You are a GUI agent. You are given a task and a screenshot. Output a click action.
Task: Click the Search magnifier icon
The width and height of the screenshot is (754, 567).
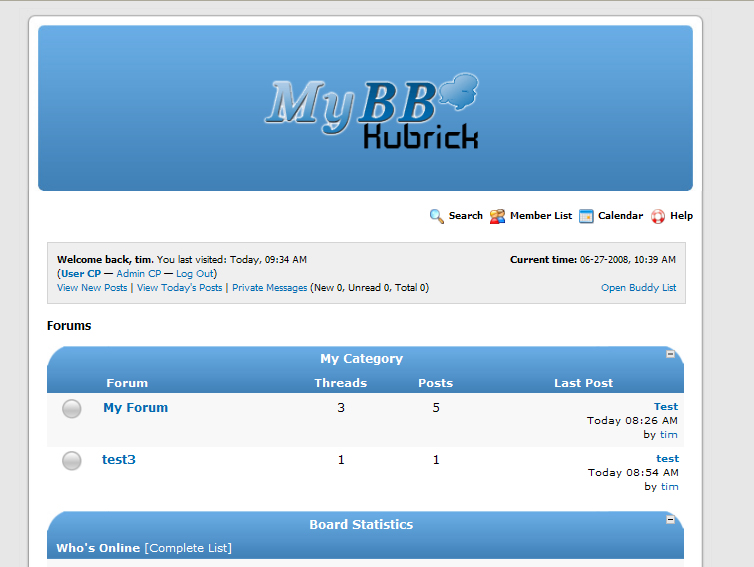437,216
